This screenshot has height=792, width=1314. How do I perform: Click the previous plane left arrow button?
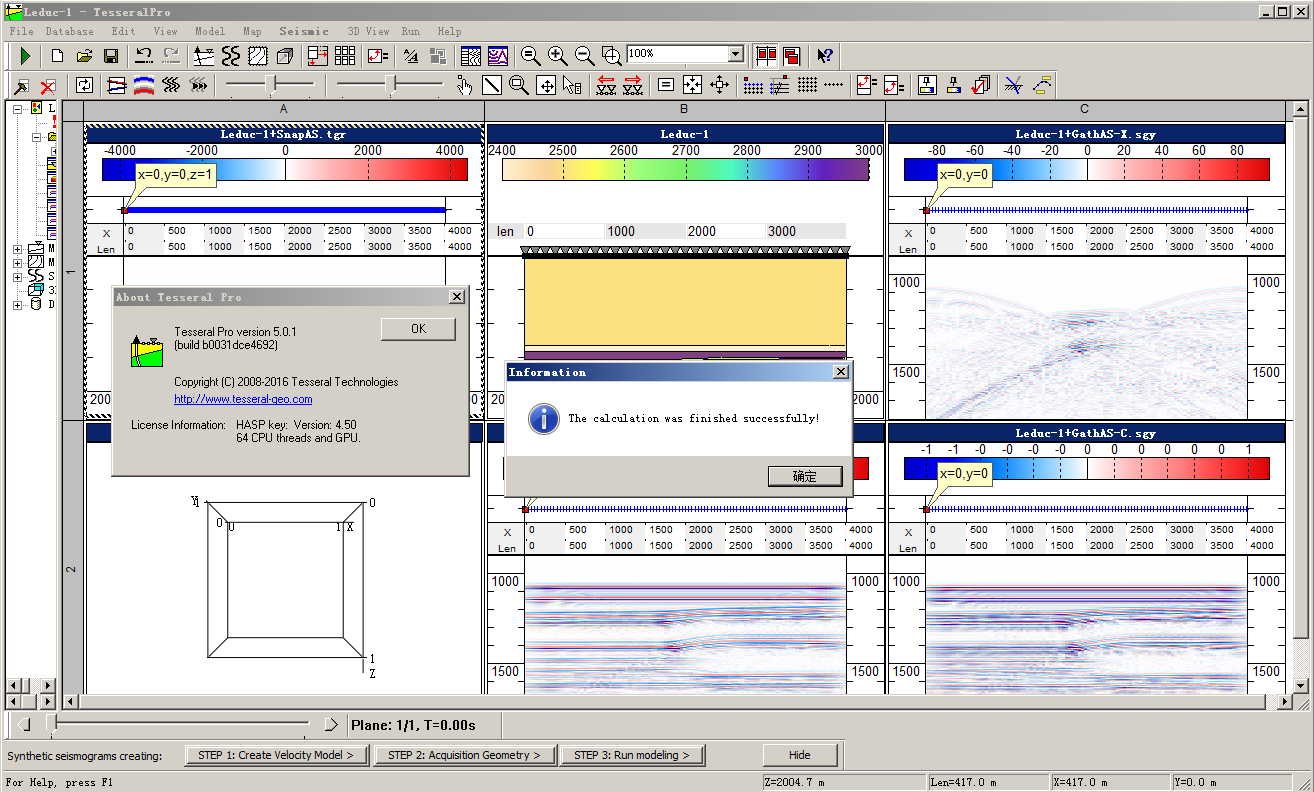click(x=24, y=724)
